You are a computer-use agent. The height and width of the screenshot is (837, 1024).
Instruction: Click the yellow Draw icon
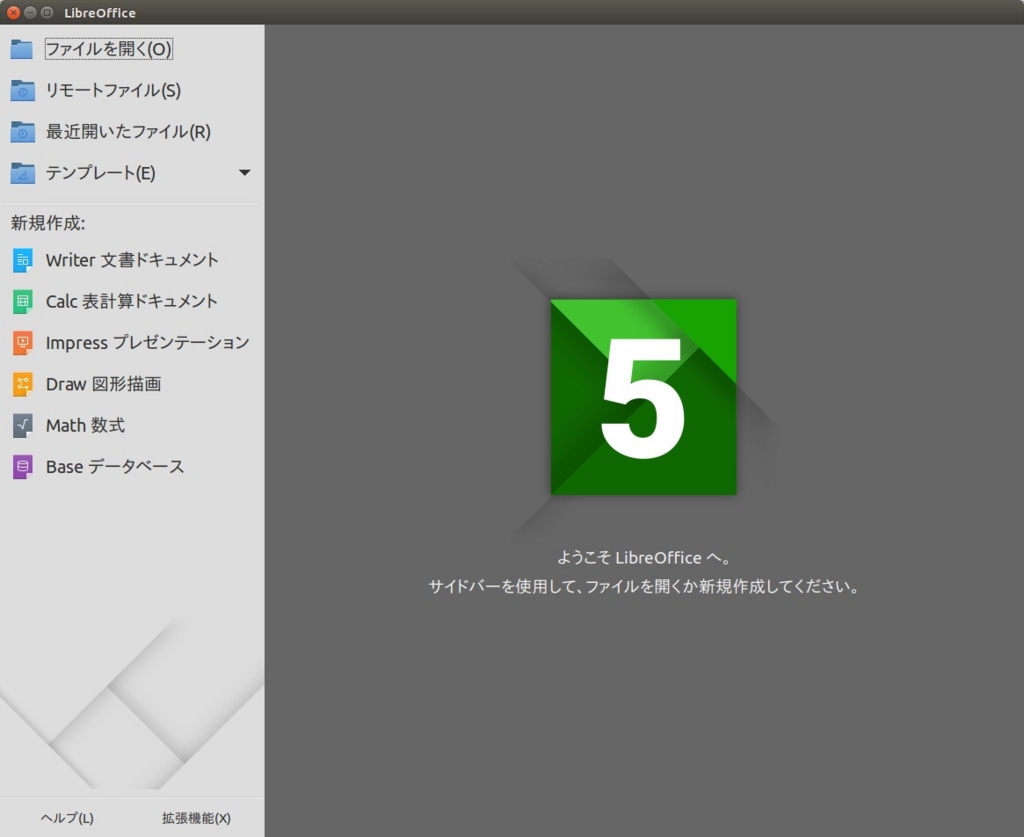(x=22, y=385)
